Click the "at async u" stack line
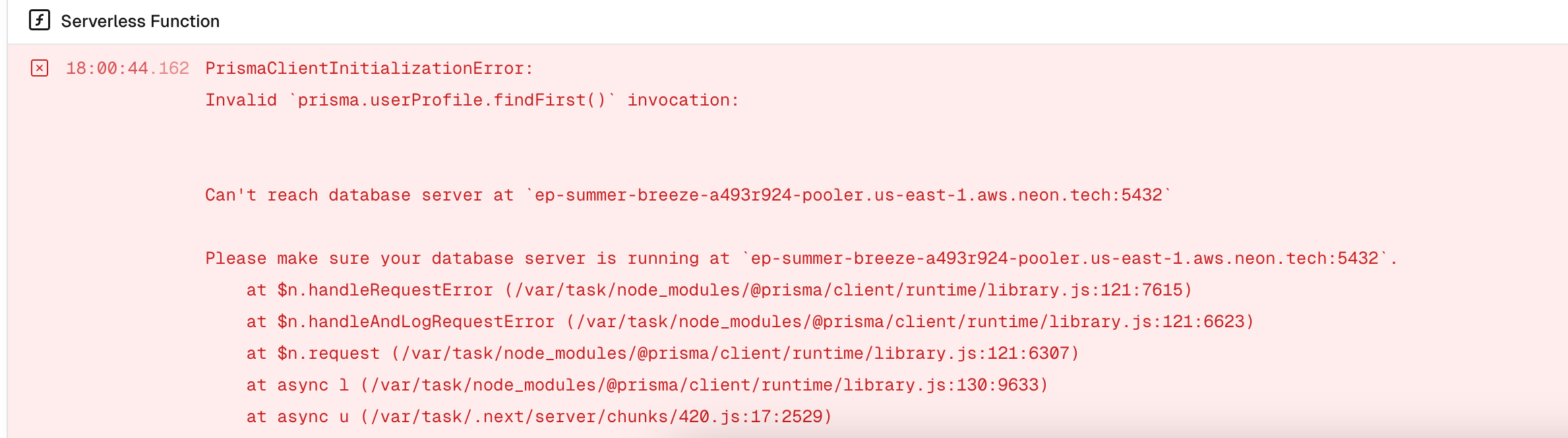The height and width of the screenshot is (438, 1568). (539, 416)
